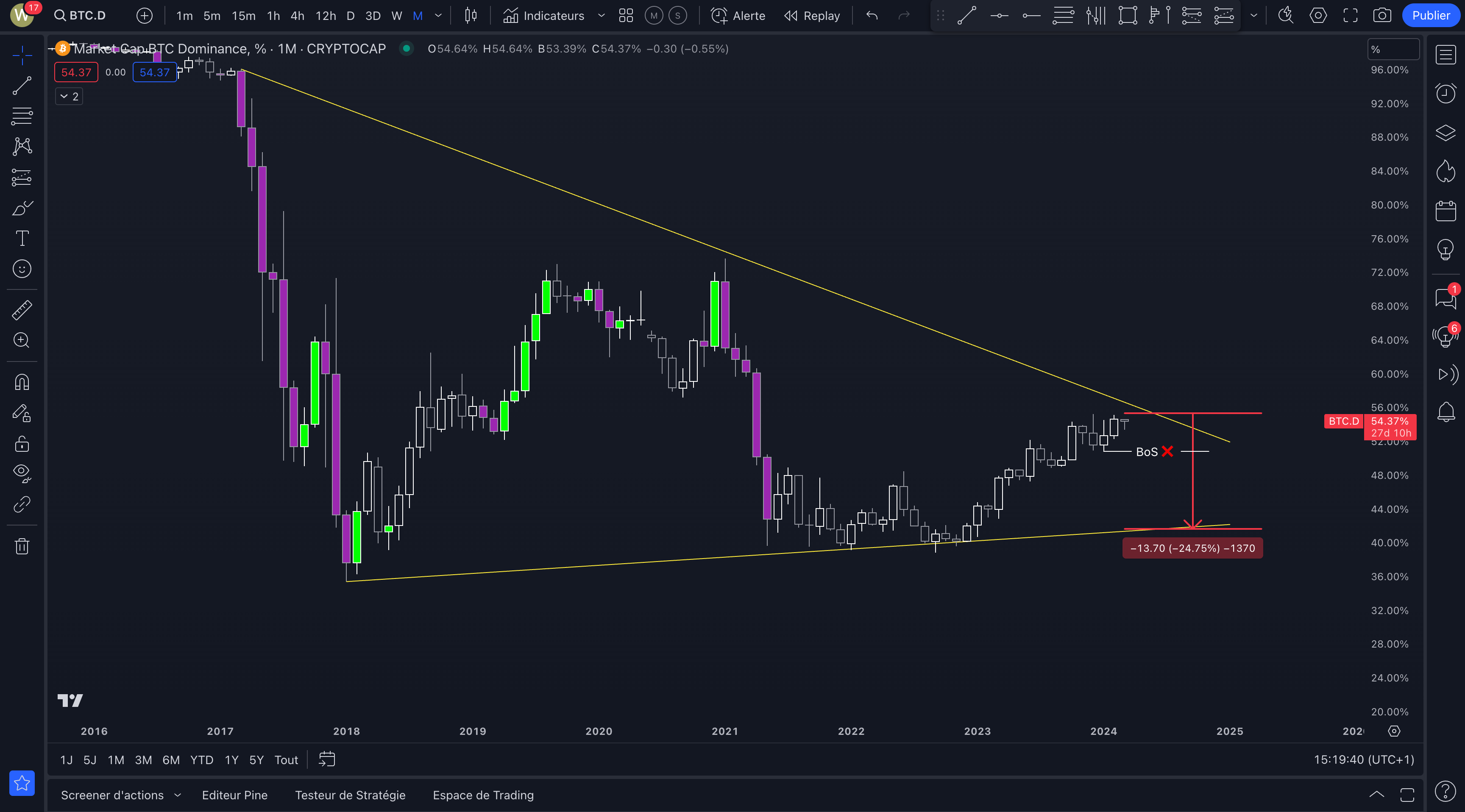Add symbol with the plus icon
The height and width of the screenshot is (812, 1465).
point(145,15)
